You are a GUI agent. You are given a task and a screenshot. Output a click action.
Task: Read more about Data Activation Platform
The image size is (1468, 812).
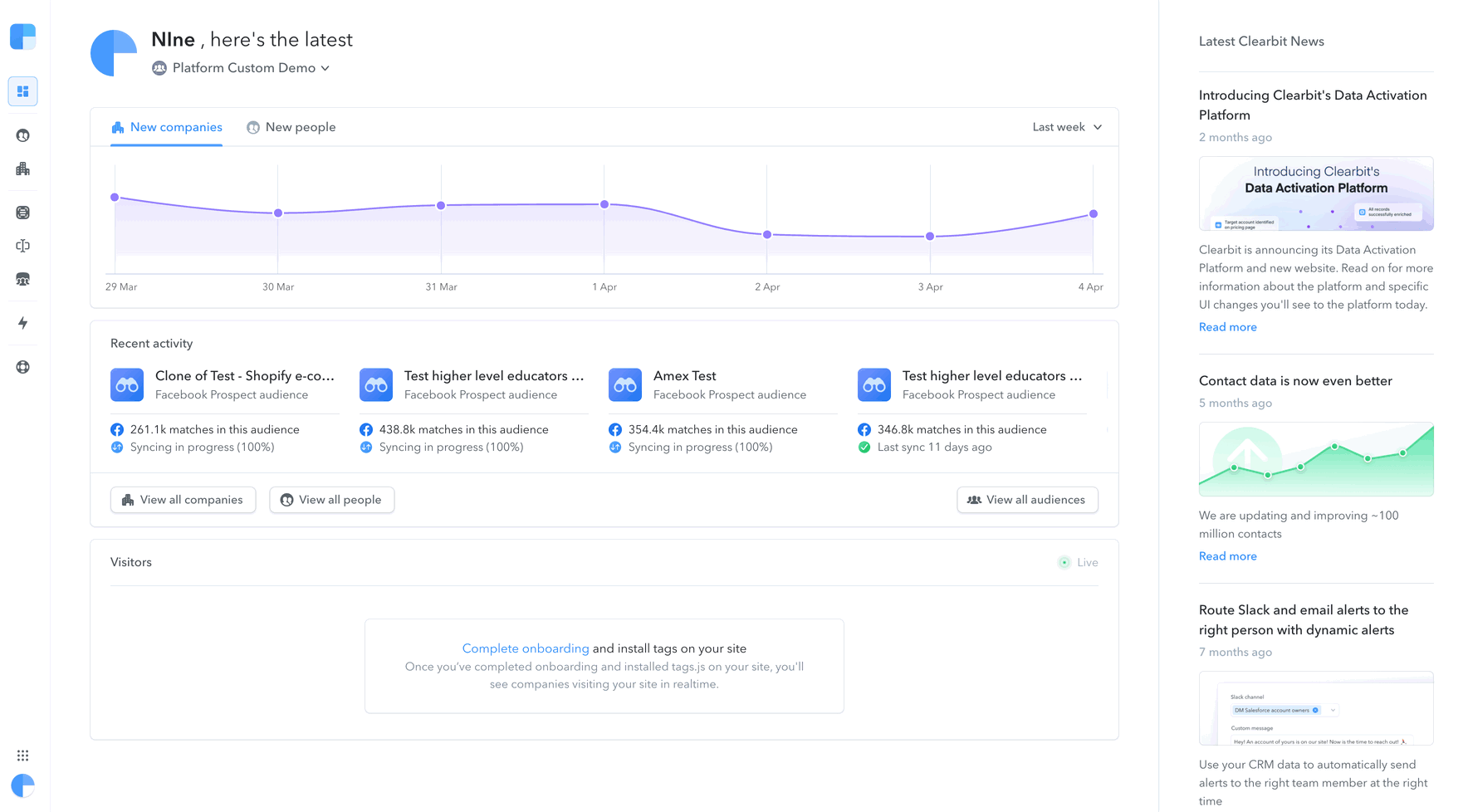point(1227,327)
